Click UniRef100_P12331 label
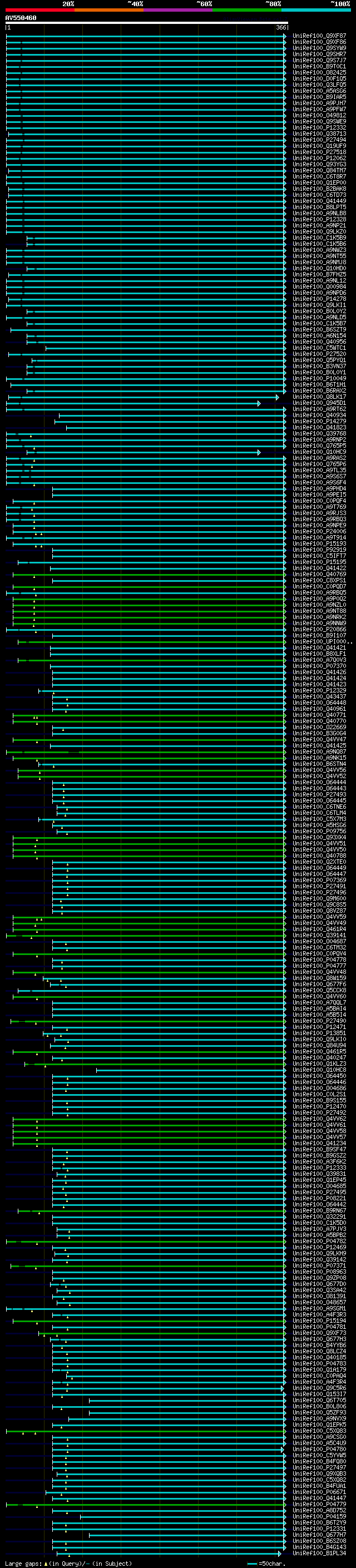This screenshot has height=1568, width=356. (319, 1529)
